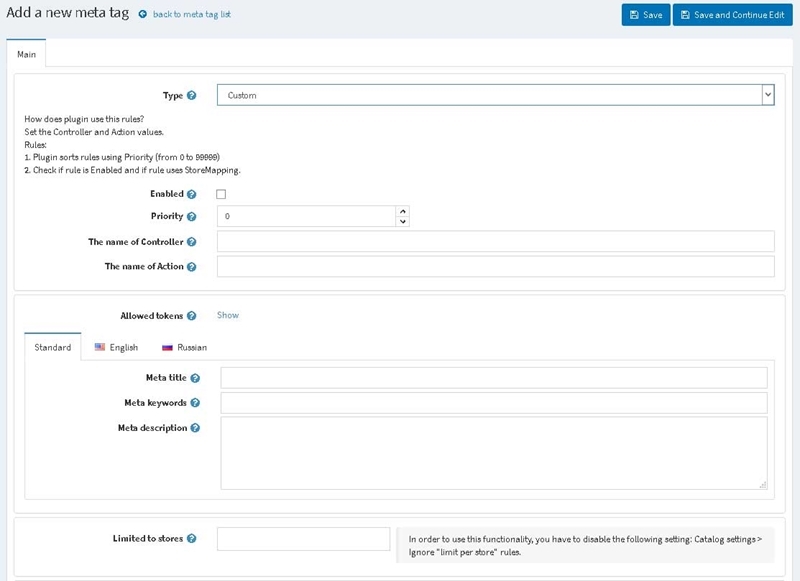Screen dimensions: 800x581
Task: Click the help icon next to Meta title
Action: pyautogui.click(x=195, y=378)
